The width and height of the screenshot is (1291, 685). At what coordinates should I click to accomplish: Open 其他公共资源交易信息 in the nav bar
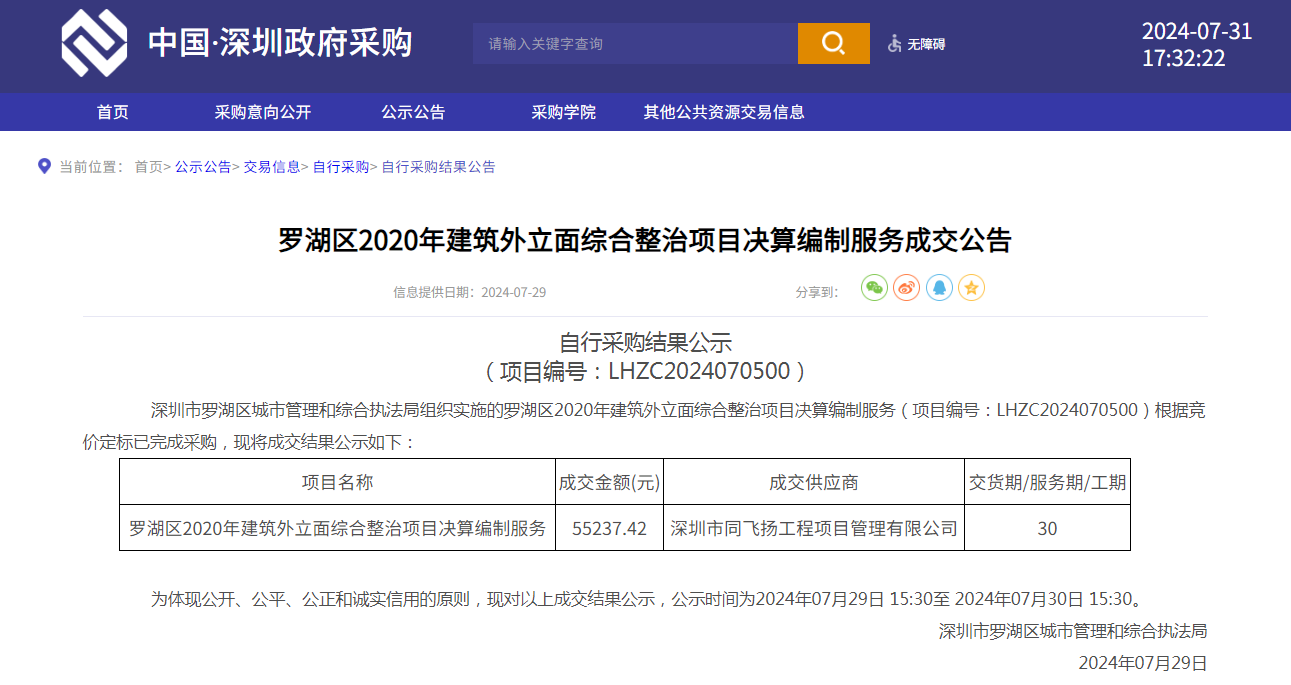click(x=724, y=112)
